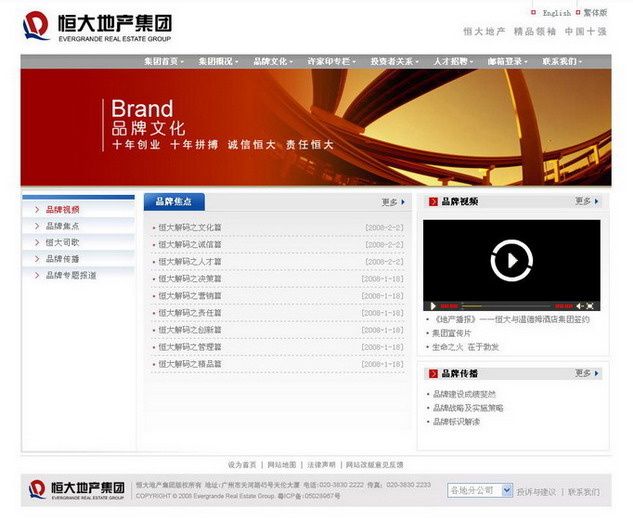The width and height of the screenshot is (633, 520).
Task: Expand the 集团概况 nav menu
Action: pos(218,62)
